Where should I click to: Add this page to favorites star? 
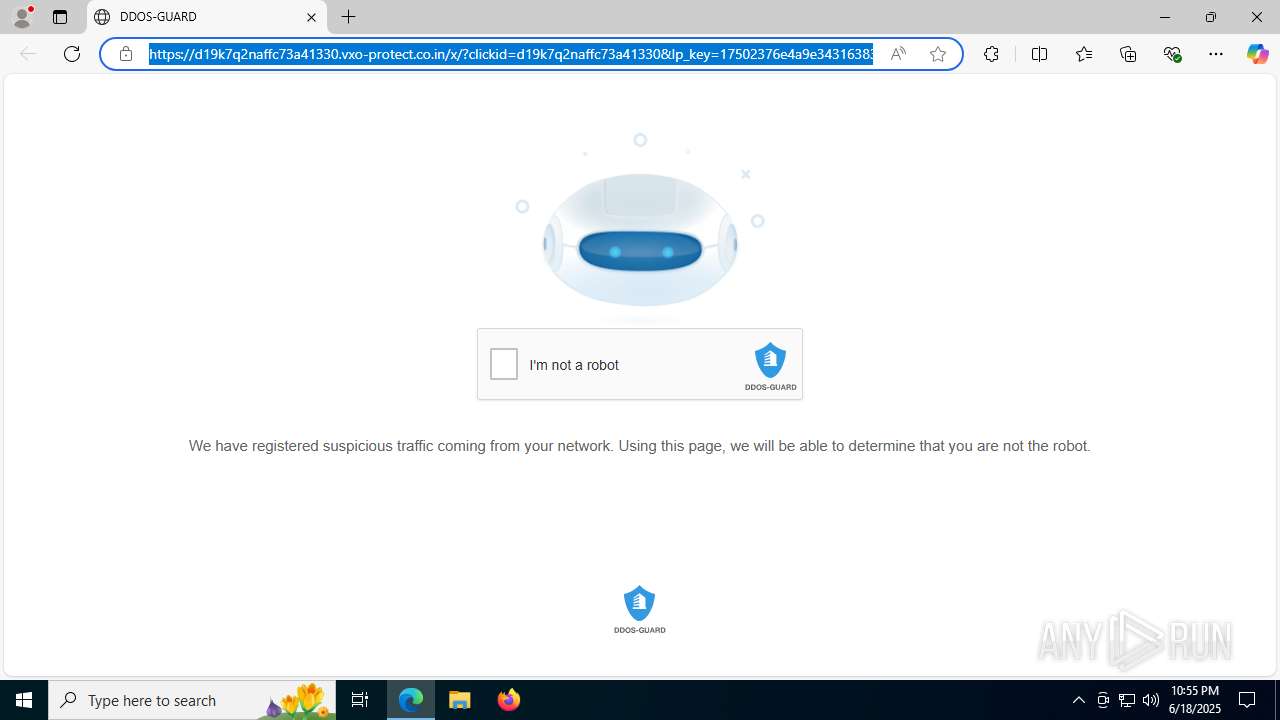(937, 54)
